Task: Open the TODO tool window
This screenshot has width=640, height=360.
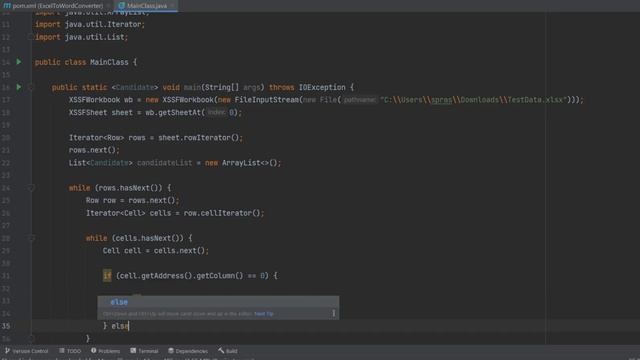Action: [x=70, y=351]
